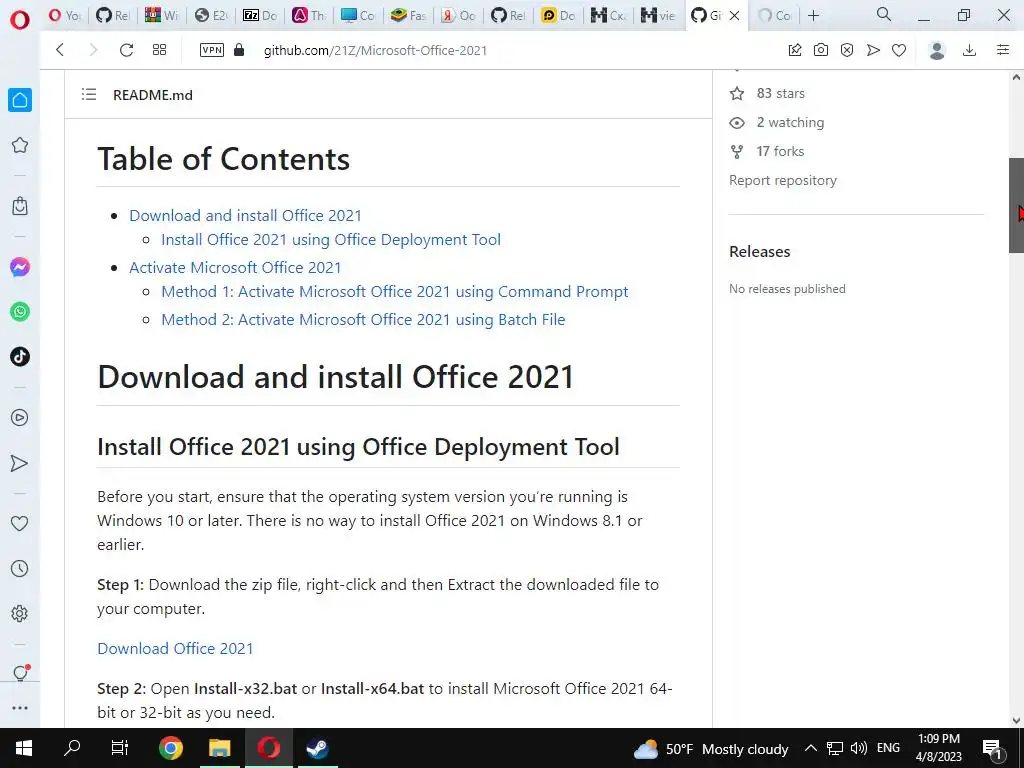This screenshot has height=768, width=1024.
Task: Open the Releases heading link
Action: coord(760,251)
